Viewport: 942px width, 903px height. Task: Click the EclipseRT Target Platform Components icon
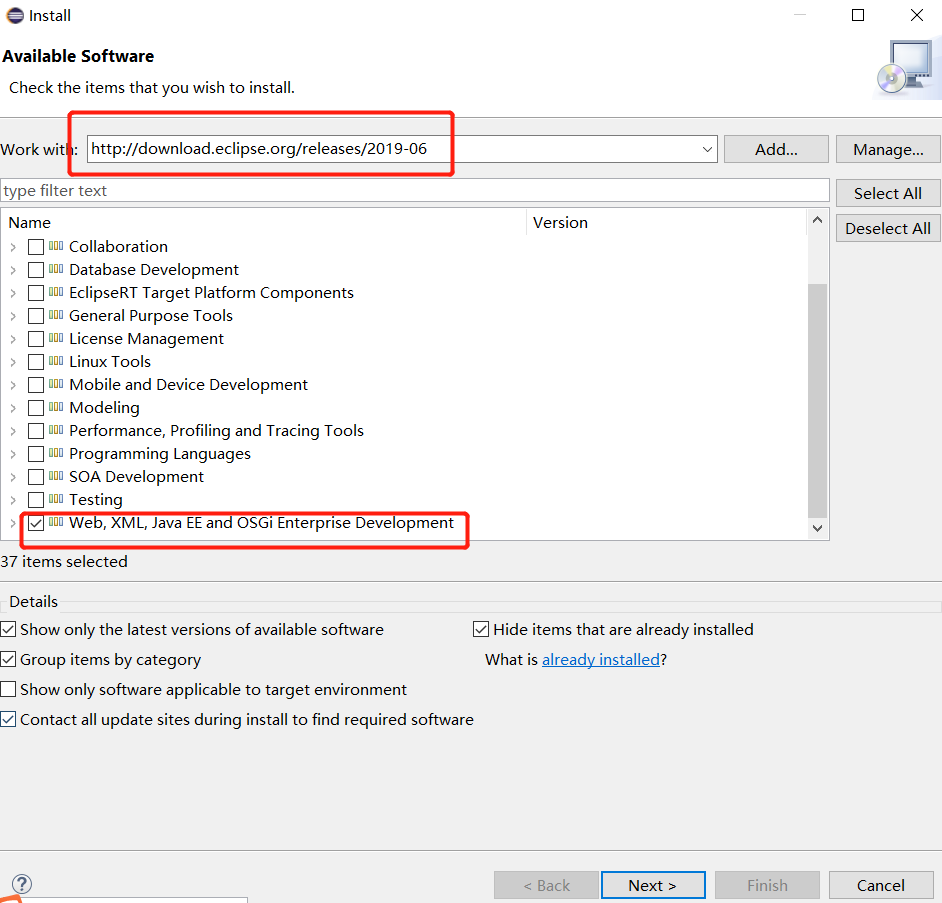[x=56, y=291]
